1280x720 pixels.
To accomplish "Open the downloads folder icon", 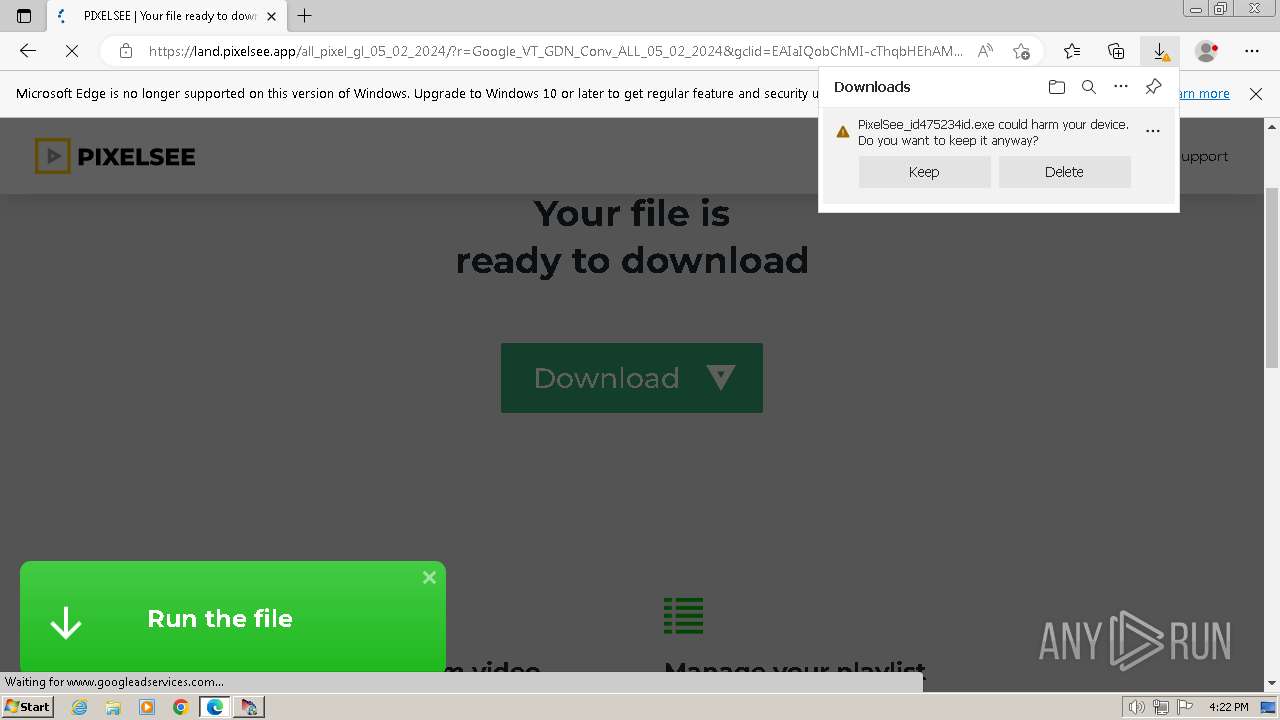I will point(1057,87).
